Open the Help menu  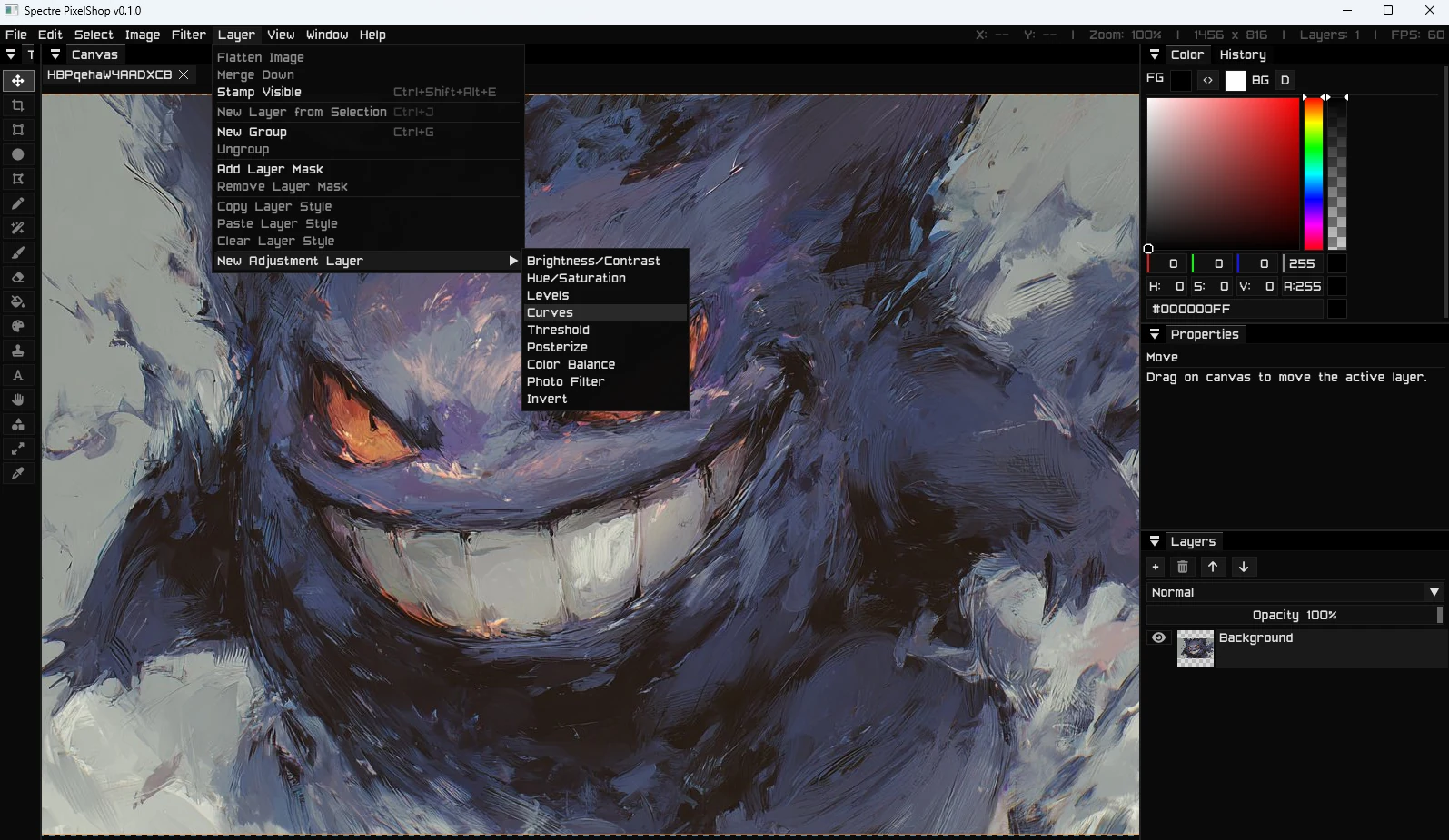pyautogui.click(x=372, y=35)
